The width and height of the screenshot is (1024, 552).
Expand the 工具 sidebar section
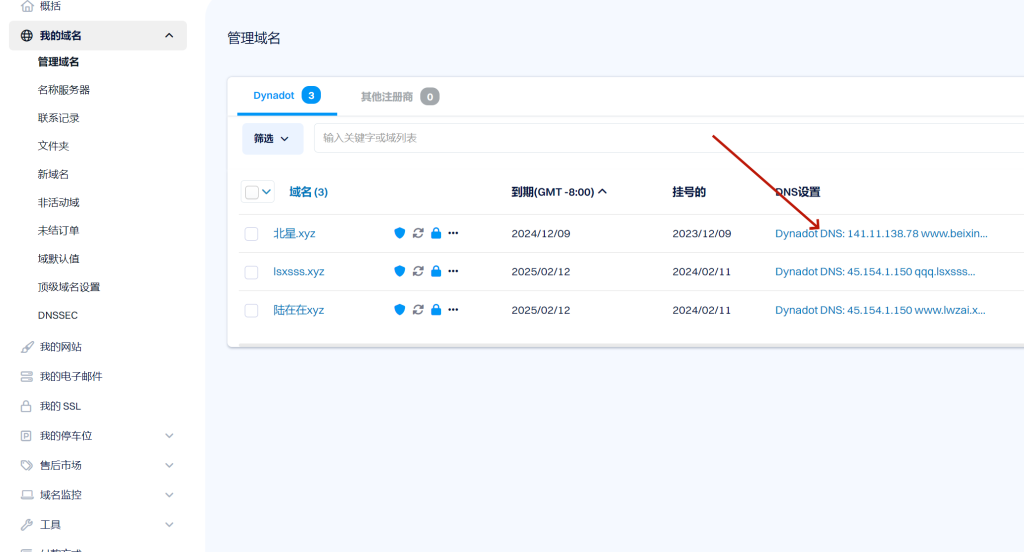pyautogui.click(x=169, y=525)
